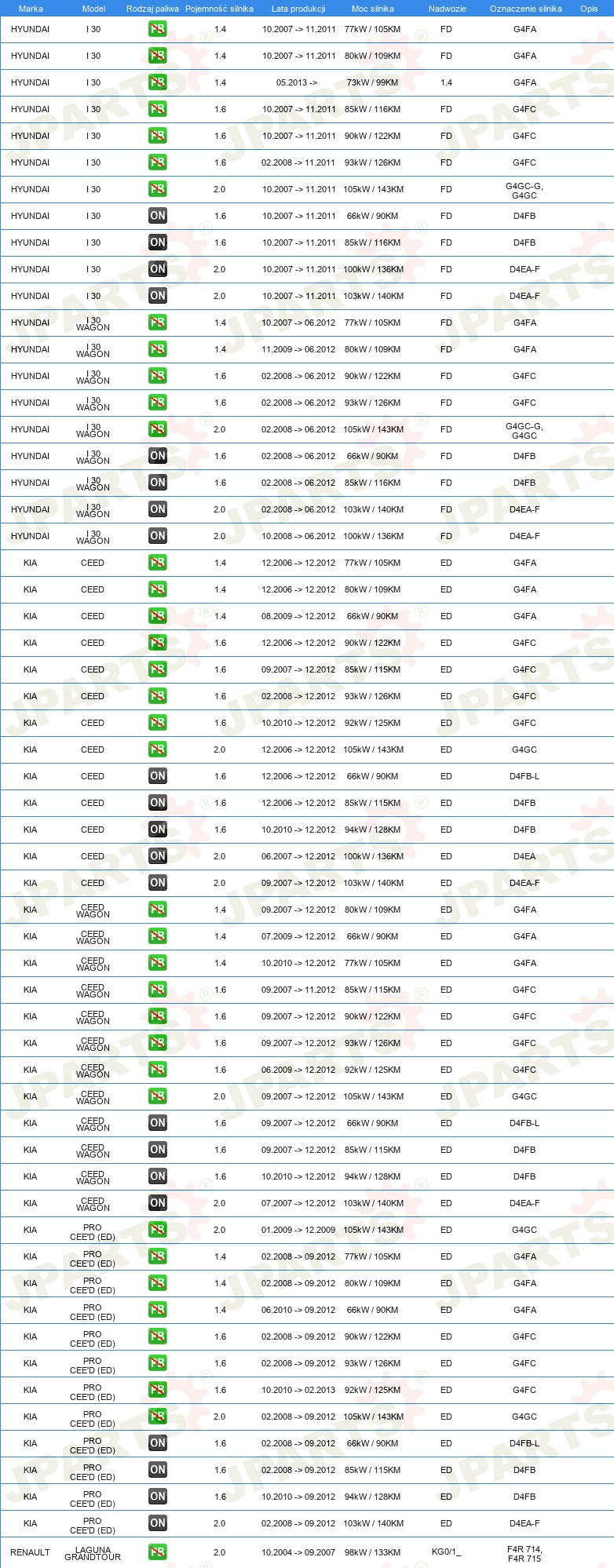Click PB icon in Kia Ceed 08.2009 row
The width and height of the screenshot is (614, 1568).
click(x=158, y=616)
